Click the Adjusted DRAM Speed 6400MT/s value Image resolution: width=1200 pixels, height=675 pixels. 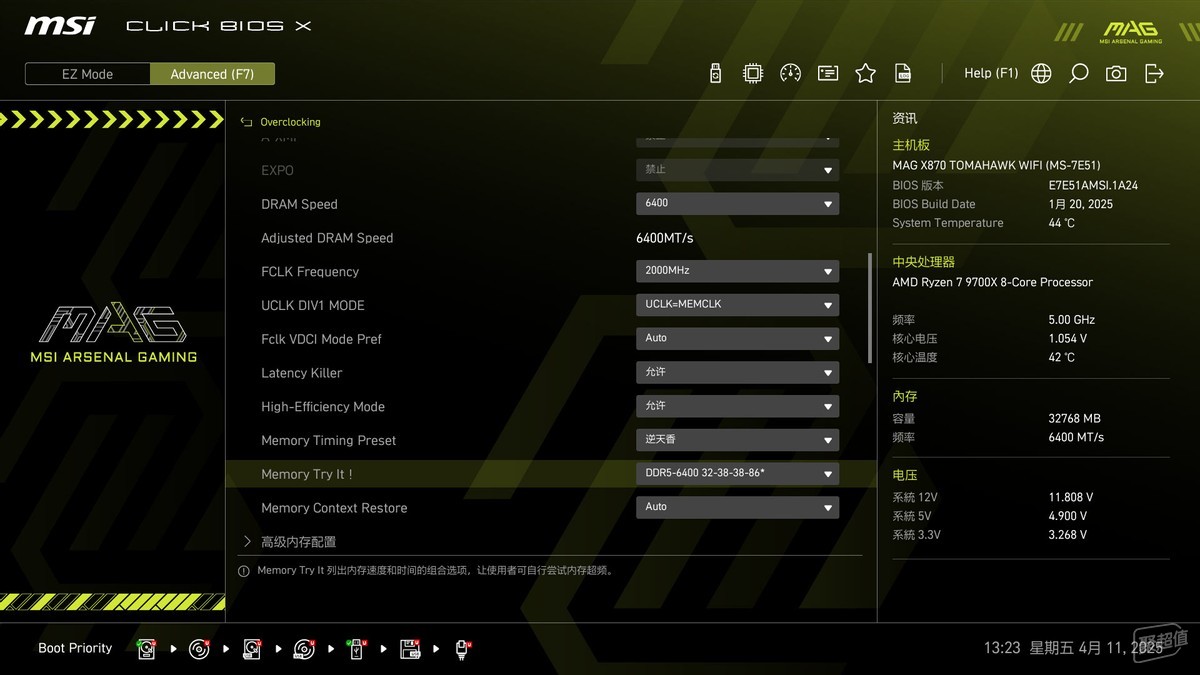(664, 238)
